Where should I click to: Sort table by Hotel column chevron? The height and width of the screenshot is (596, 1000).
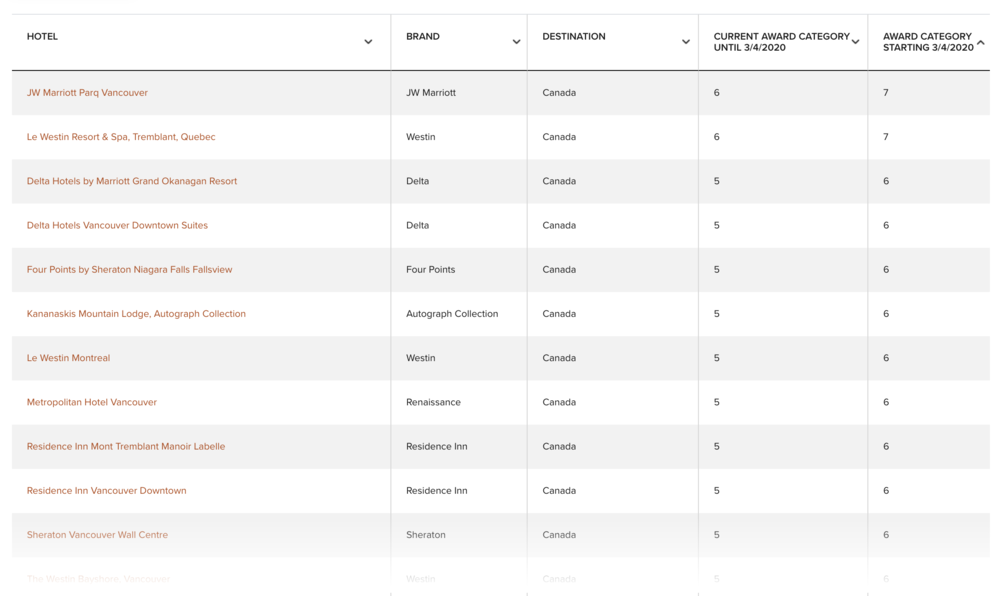click(x=368, y=42)
